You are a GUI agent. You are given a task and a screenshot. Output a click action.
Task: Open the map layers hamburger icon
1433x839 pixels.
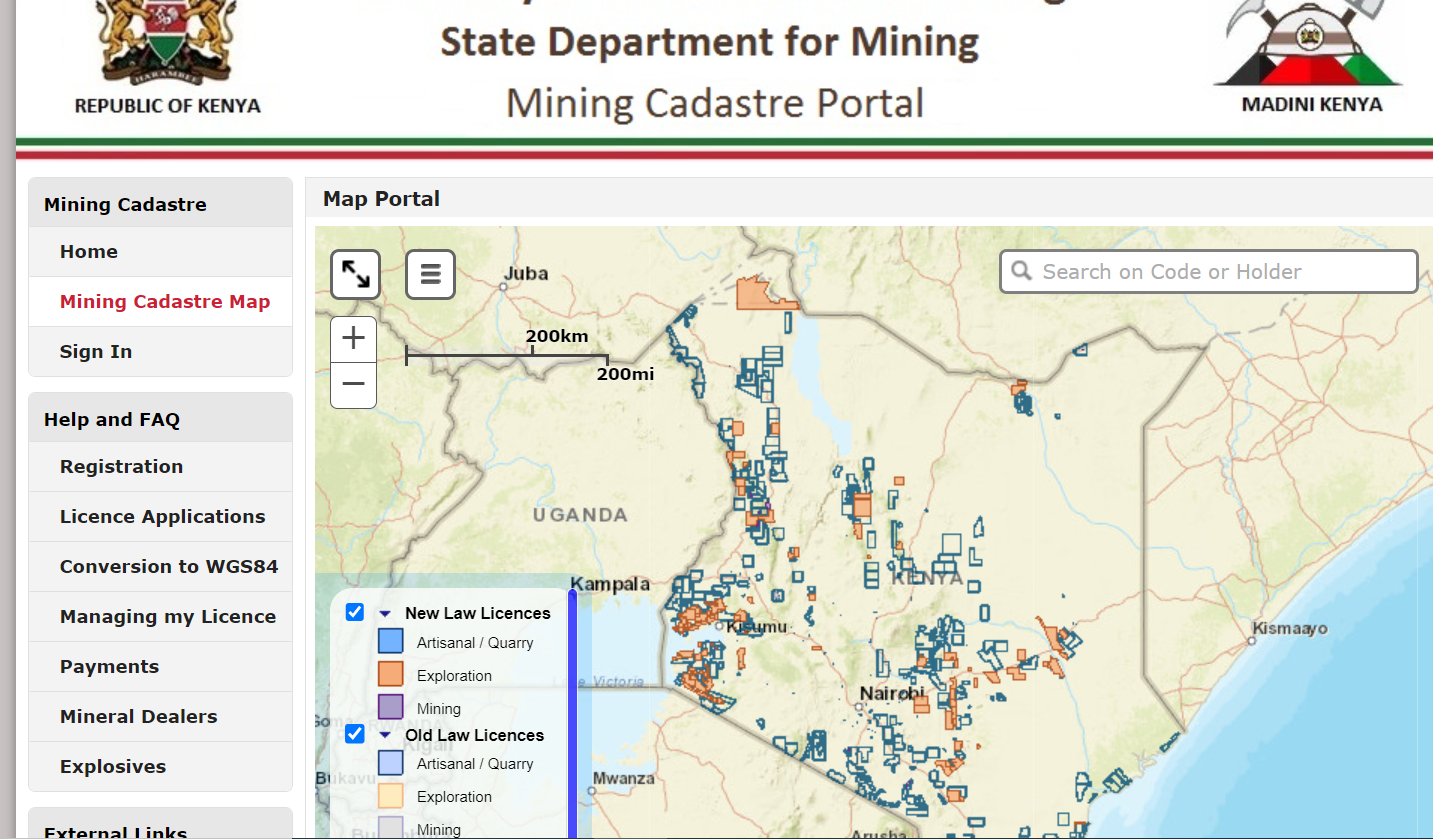(x=430, y=274)
